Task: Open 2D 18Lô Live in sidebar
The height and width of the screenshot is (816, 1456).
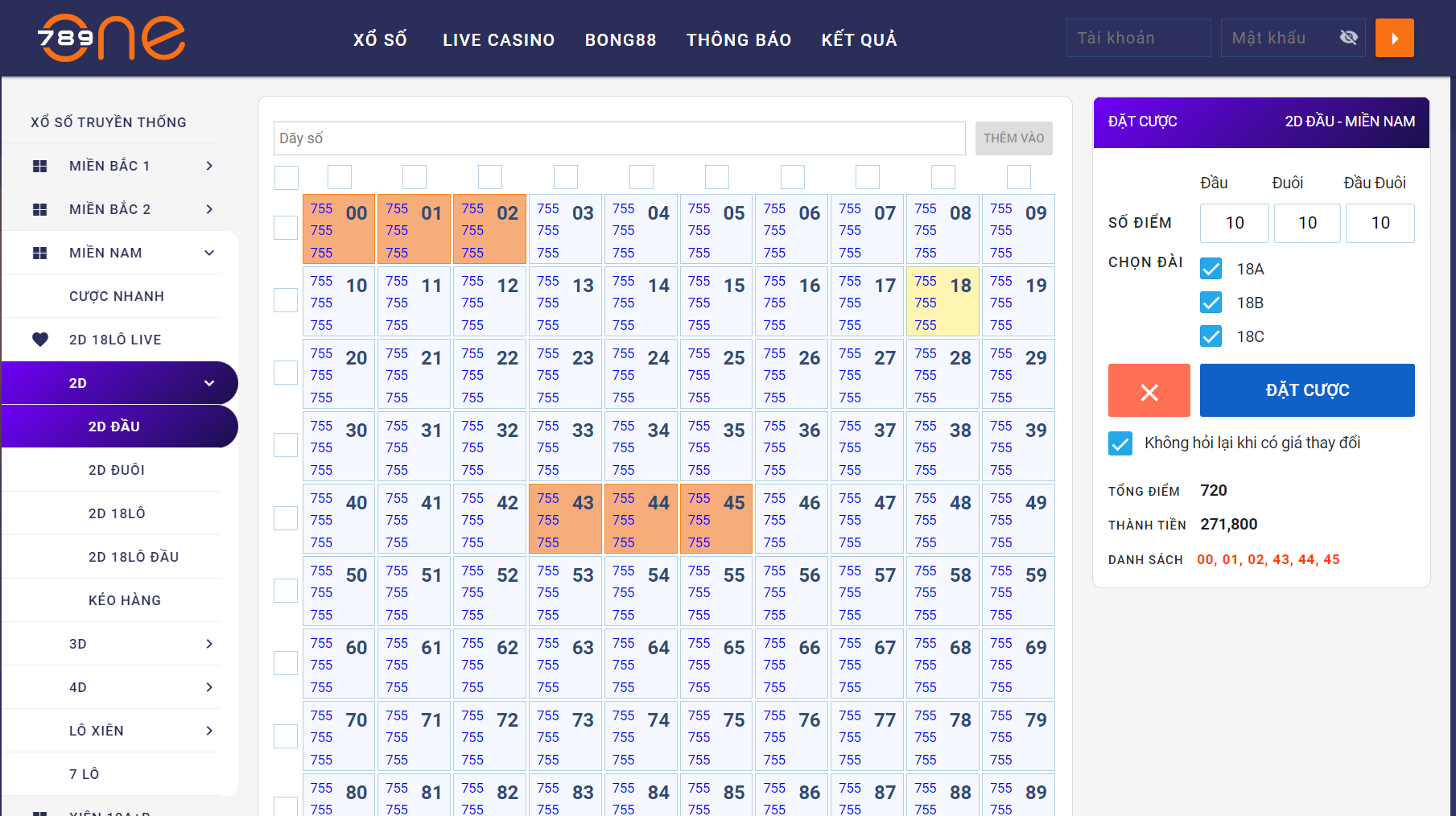Action: tap(115, 340)
